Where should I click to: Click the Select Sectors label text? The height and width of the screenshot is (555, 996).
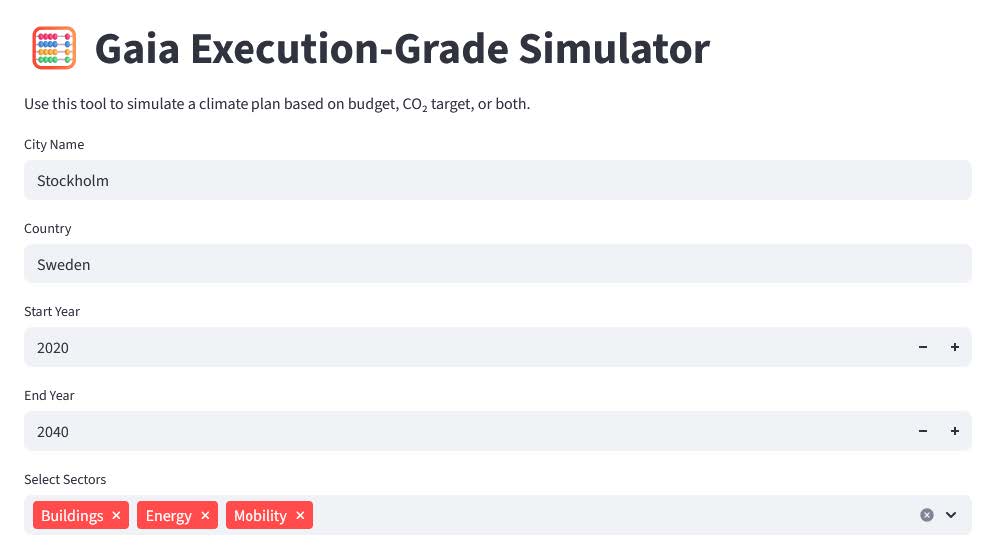(x=65, y=480)
